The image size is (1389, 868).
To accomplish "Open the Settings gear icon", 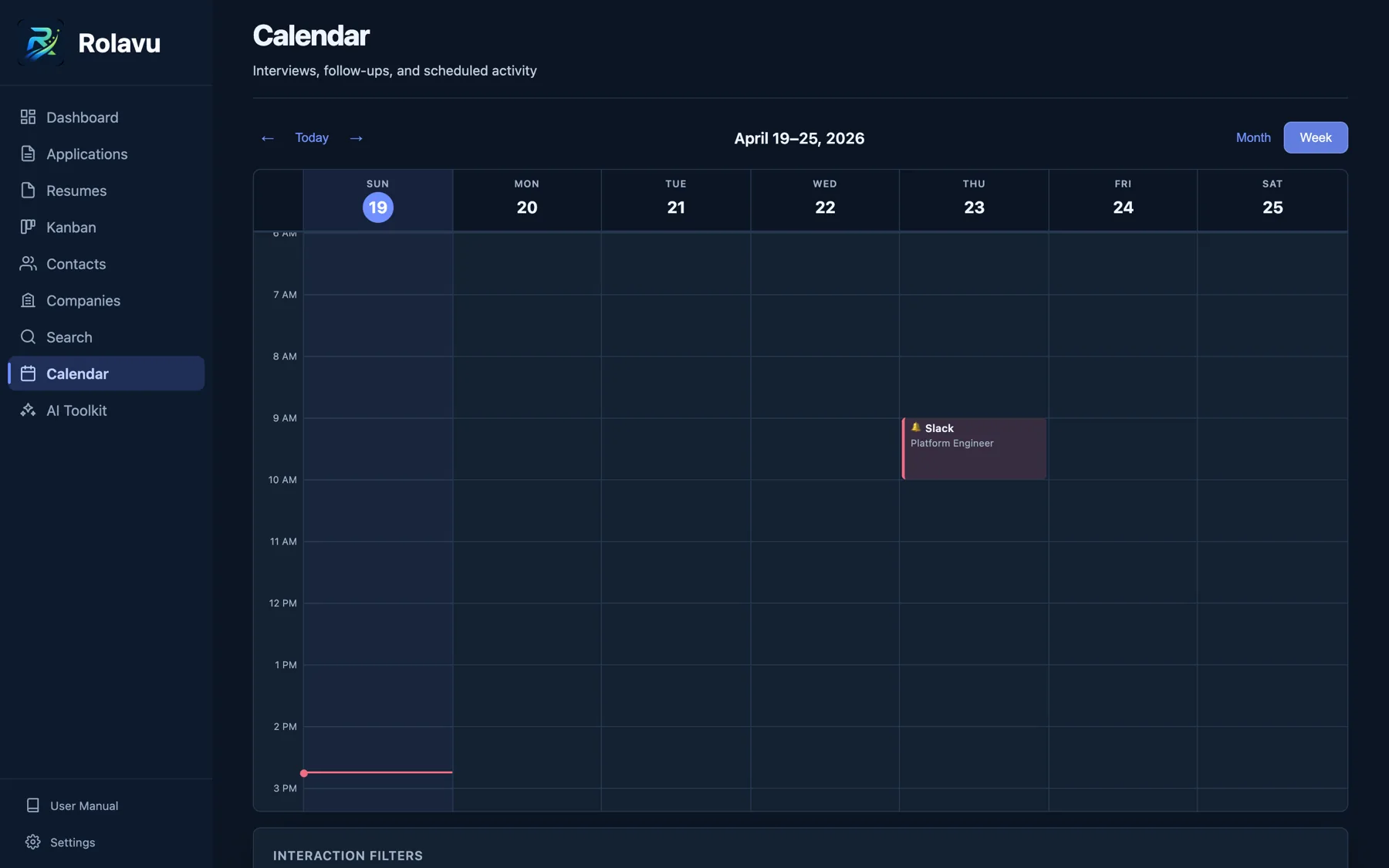I will pyautogui.click(x=32, y=842).
